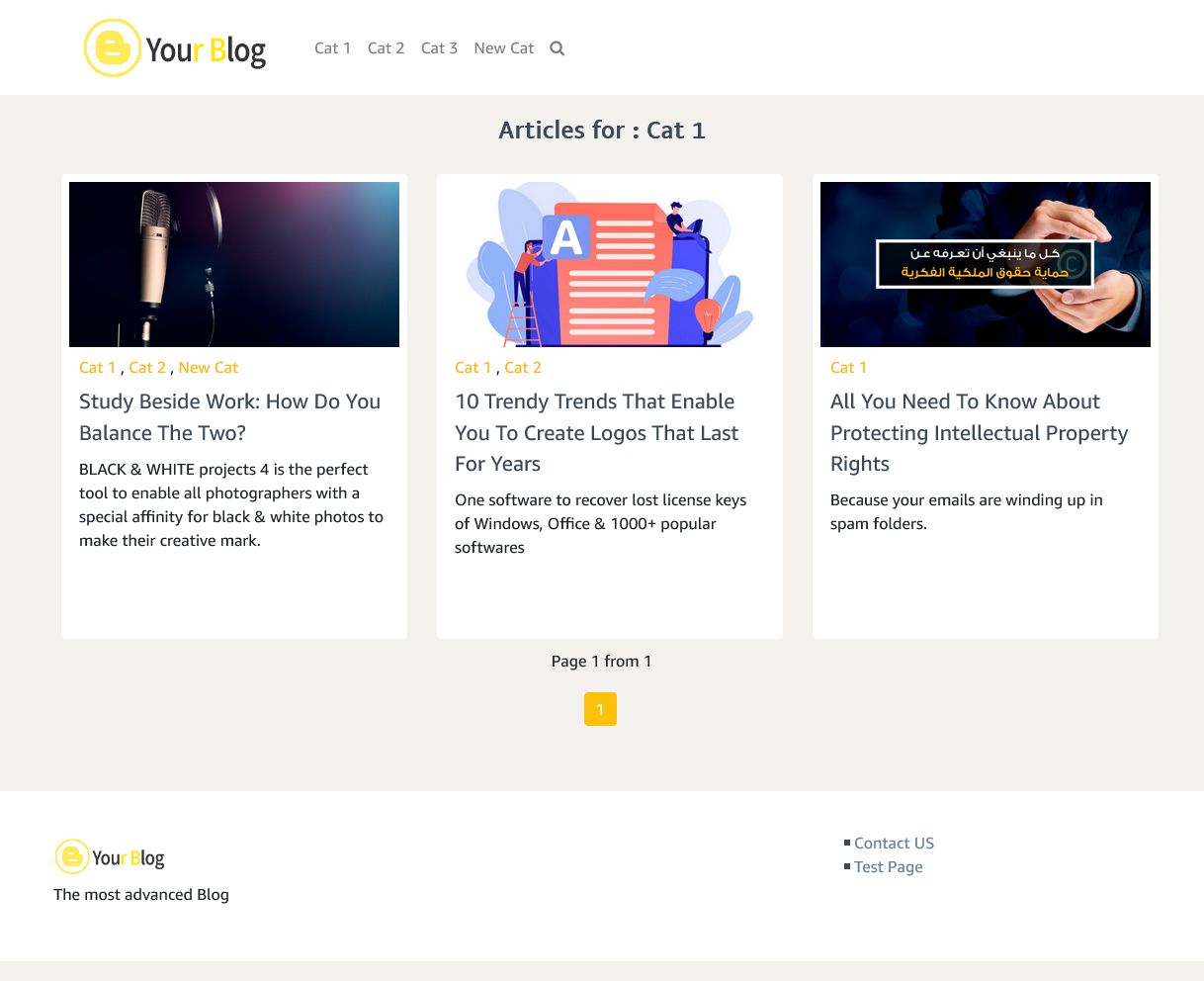Screen dimensions: 1204x981
Task: Open article 'All You Need To Know About Protecting Intellectual Property Rights'
Action: click(979, 432)
